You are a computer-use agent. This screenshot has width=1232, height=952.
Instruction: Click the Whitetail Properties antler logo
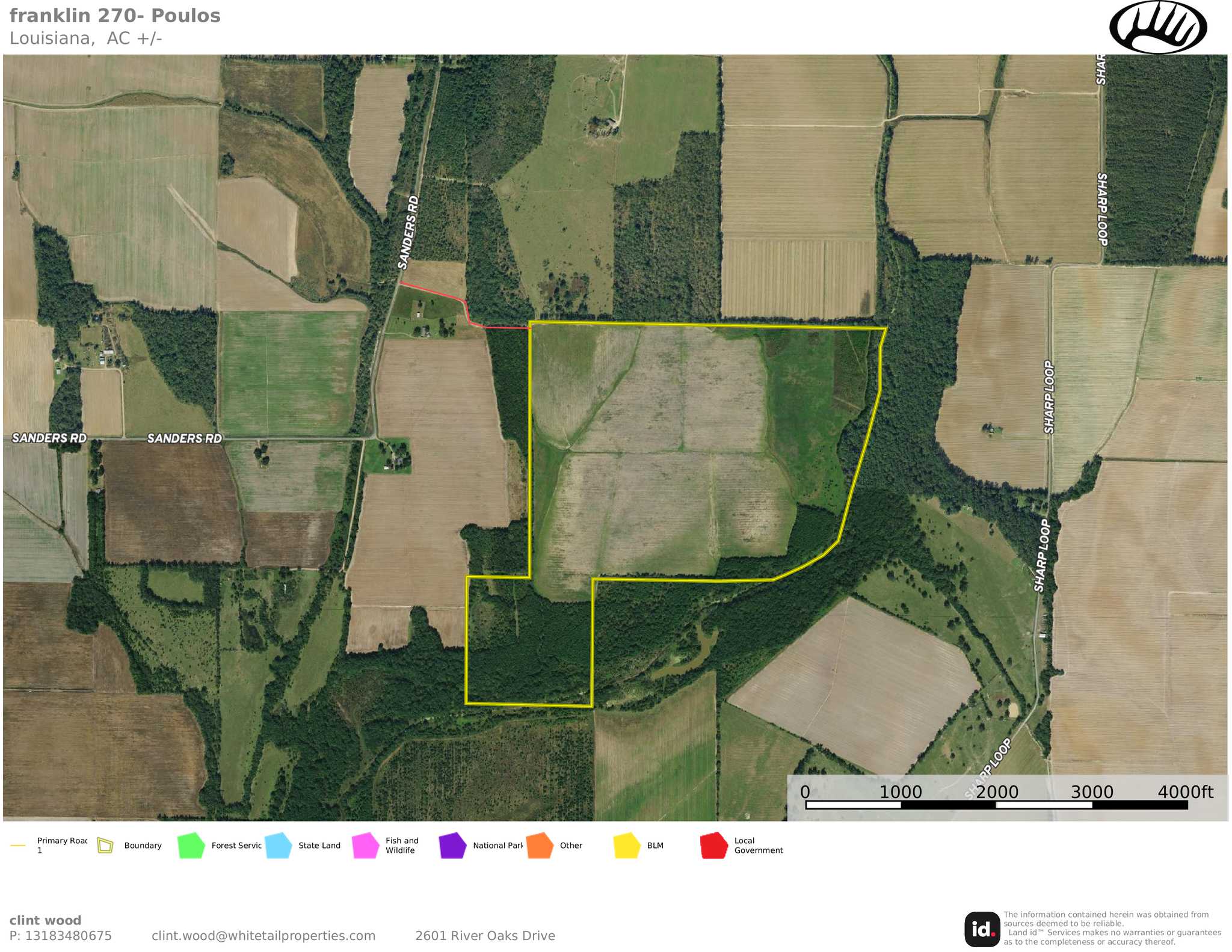pos(1157,28)
